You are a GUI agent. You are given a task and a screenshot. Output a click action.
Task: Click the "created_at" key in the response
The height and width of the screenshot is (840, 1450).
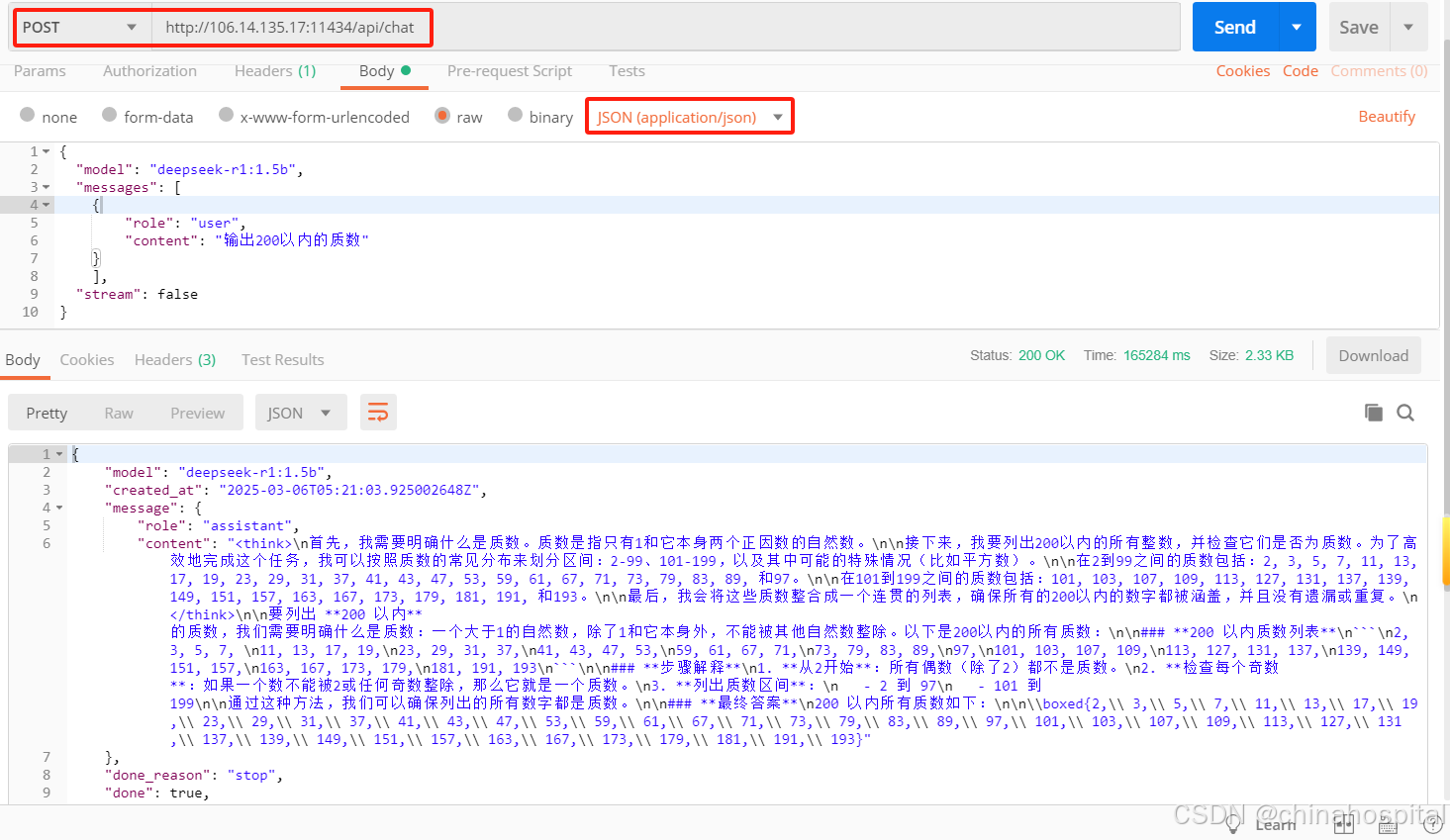coord(154,490)
